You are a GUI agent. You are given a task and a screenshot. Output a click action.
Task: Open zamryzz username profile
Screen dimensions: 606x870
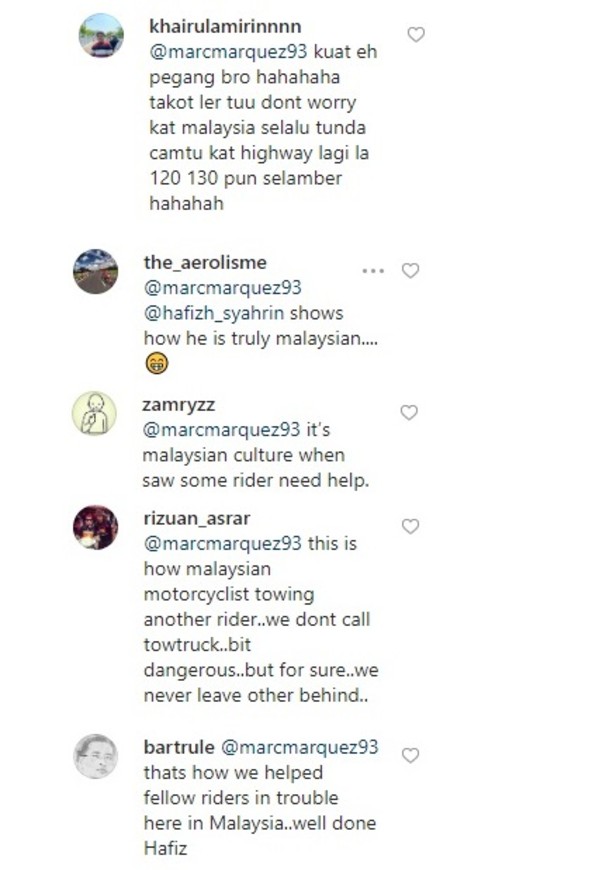[179, 404]
